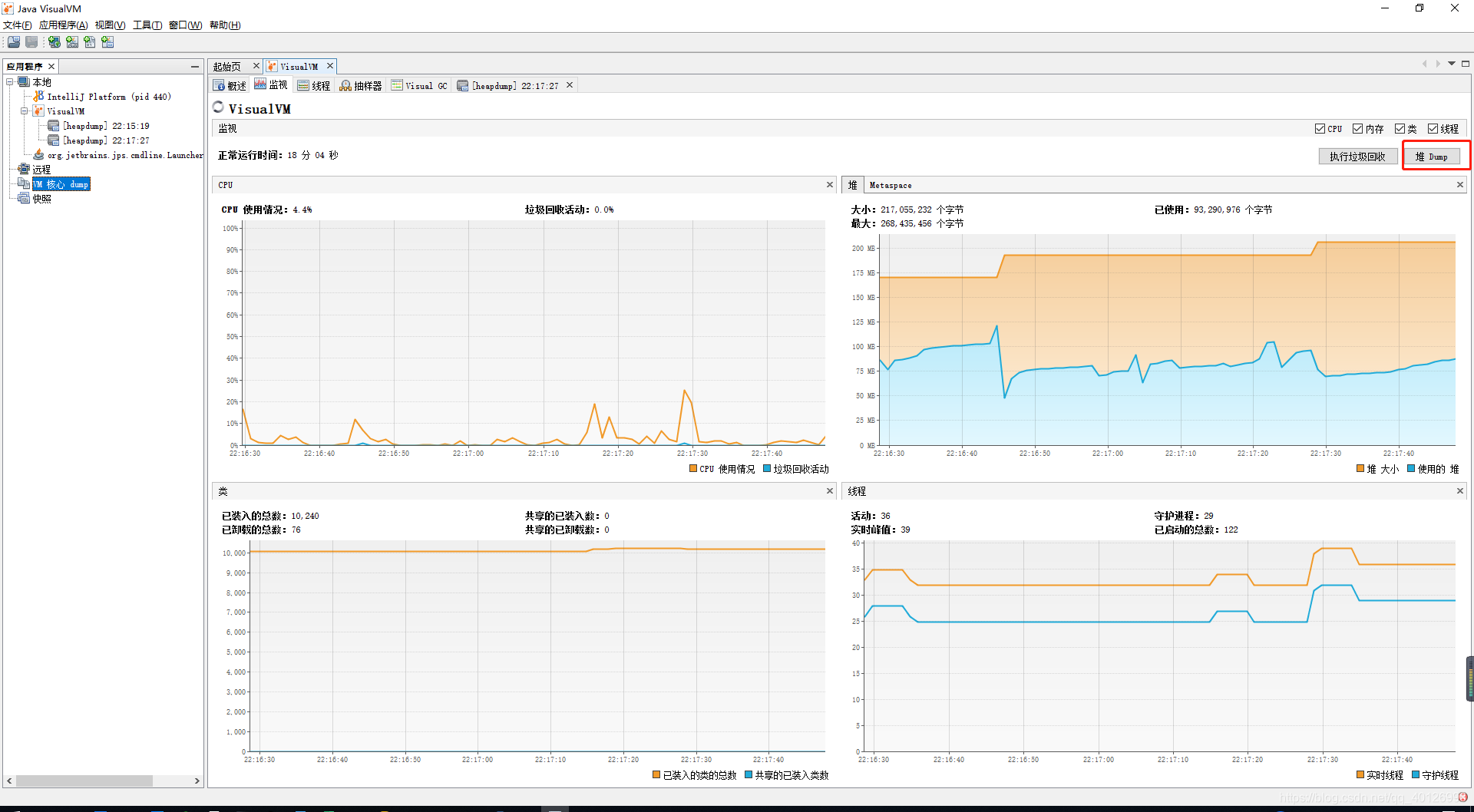Switch to the heapdump 22:17:27 subtab

(x=509, y=85)
